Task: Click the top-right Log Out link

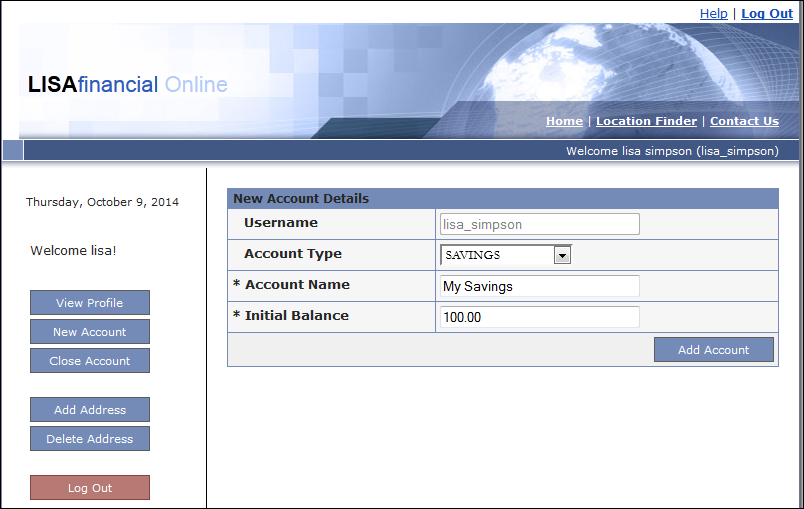Action: pyautogui.click(x=767, y=13)
